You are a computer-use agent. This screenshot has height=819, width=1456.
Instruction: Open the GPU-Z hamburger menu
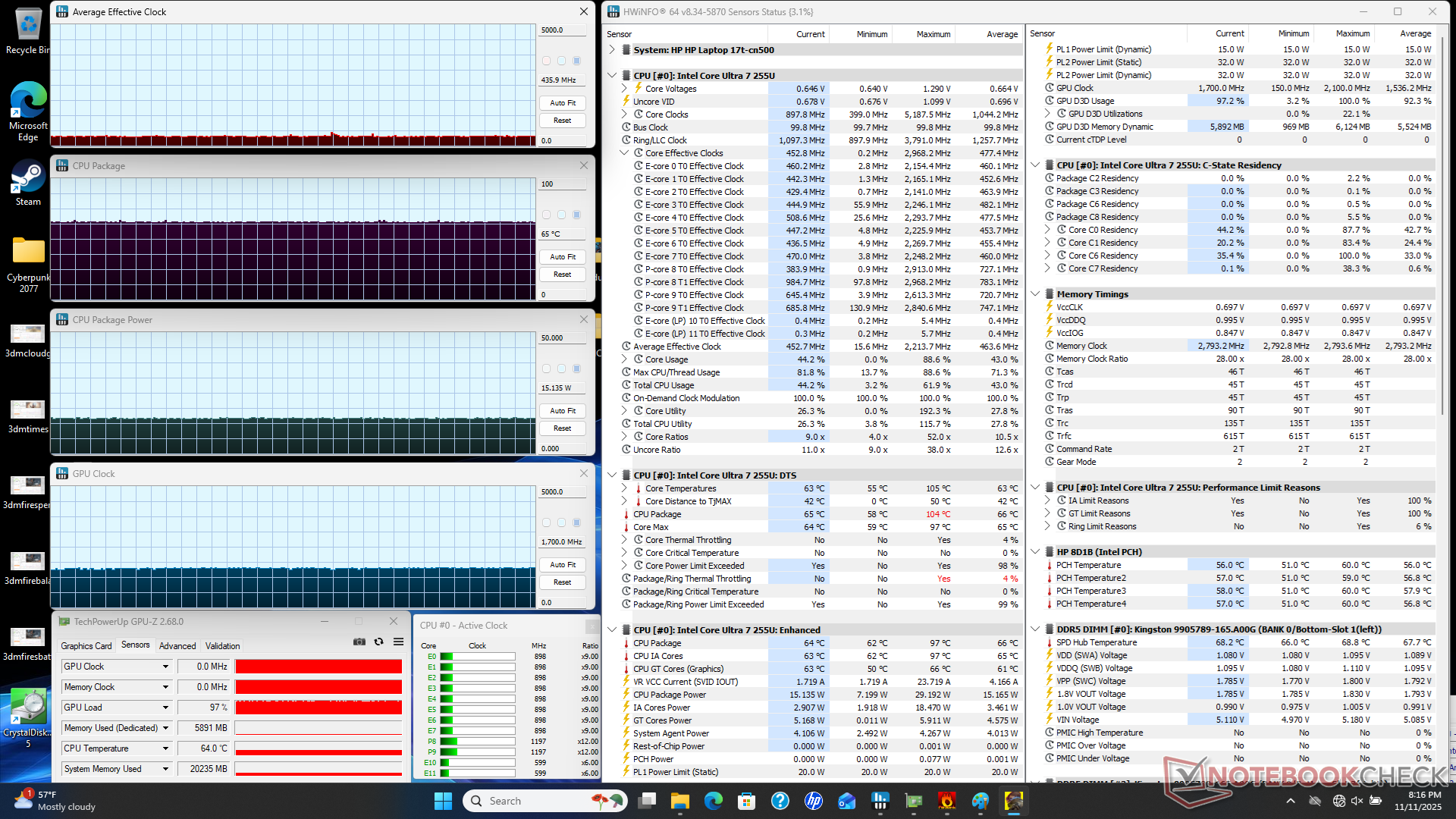(398, 642)
